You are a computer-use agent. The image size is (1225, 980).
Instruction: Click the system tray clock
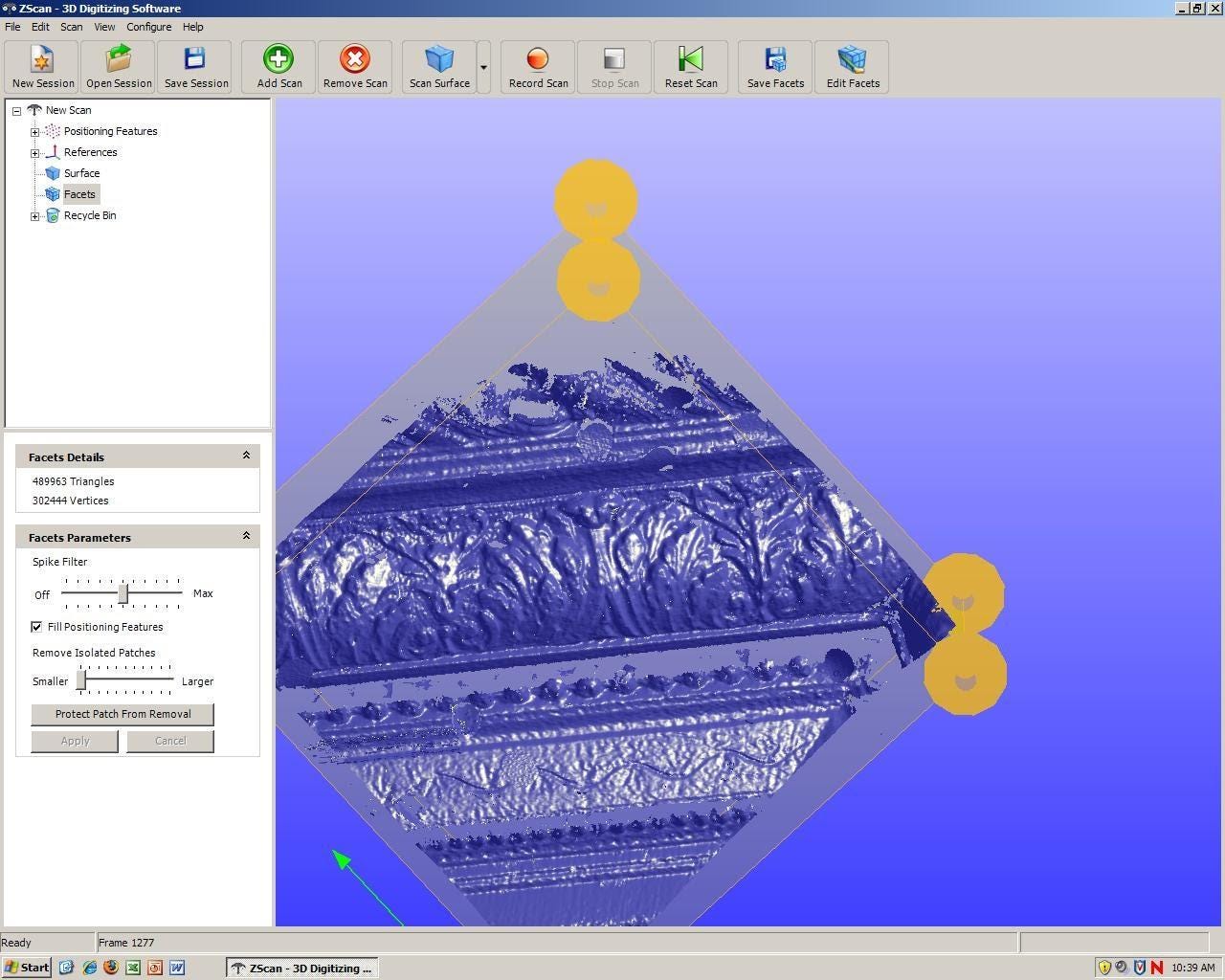(1192, 968)
